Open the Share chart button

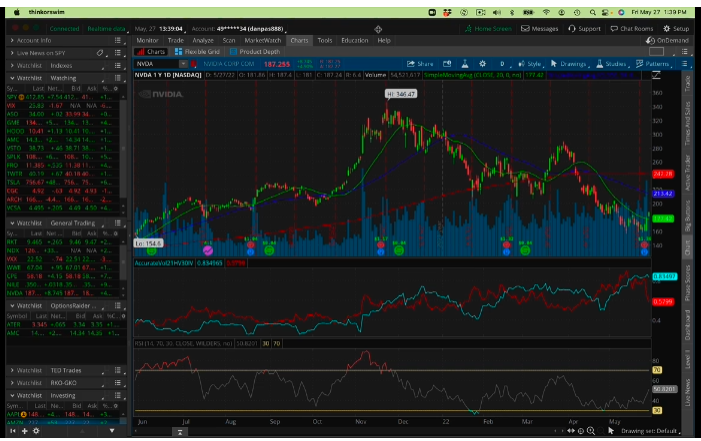[419, 64]
